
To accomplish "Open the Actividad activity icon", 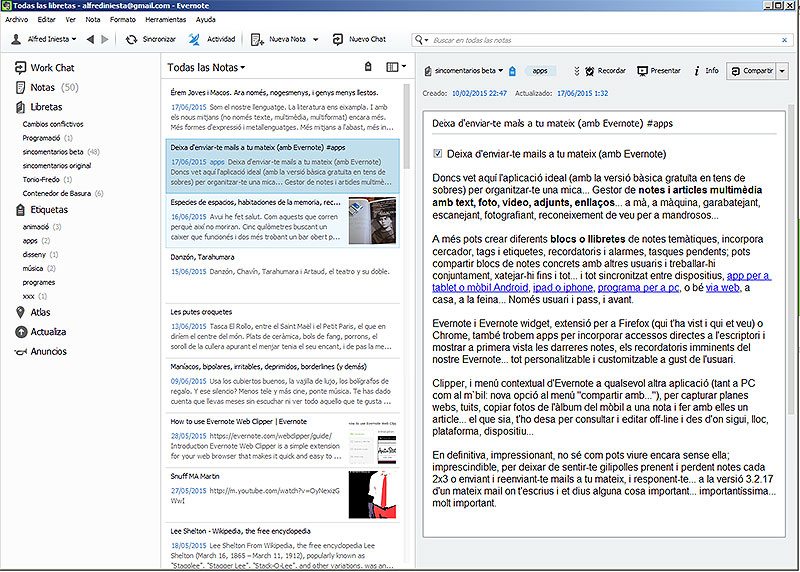I will [194, 39].
